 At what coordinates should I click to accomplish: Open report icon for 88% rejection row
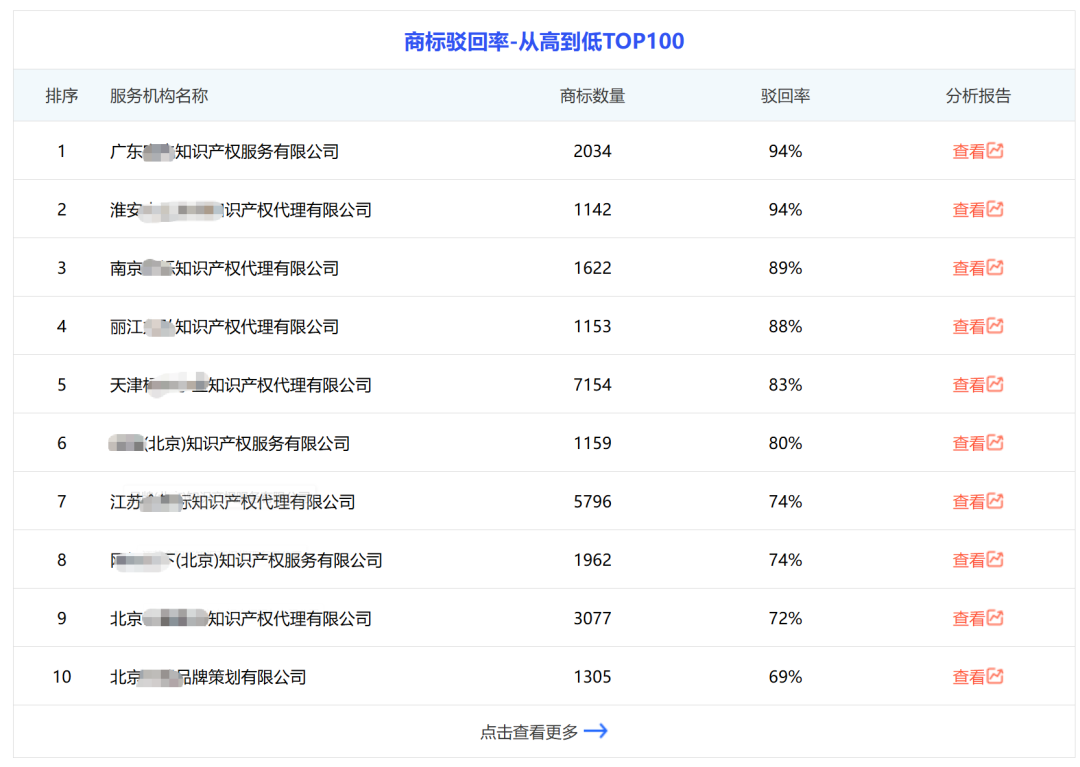pyautogui.click(x=995, y=326)
